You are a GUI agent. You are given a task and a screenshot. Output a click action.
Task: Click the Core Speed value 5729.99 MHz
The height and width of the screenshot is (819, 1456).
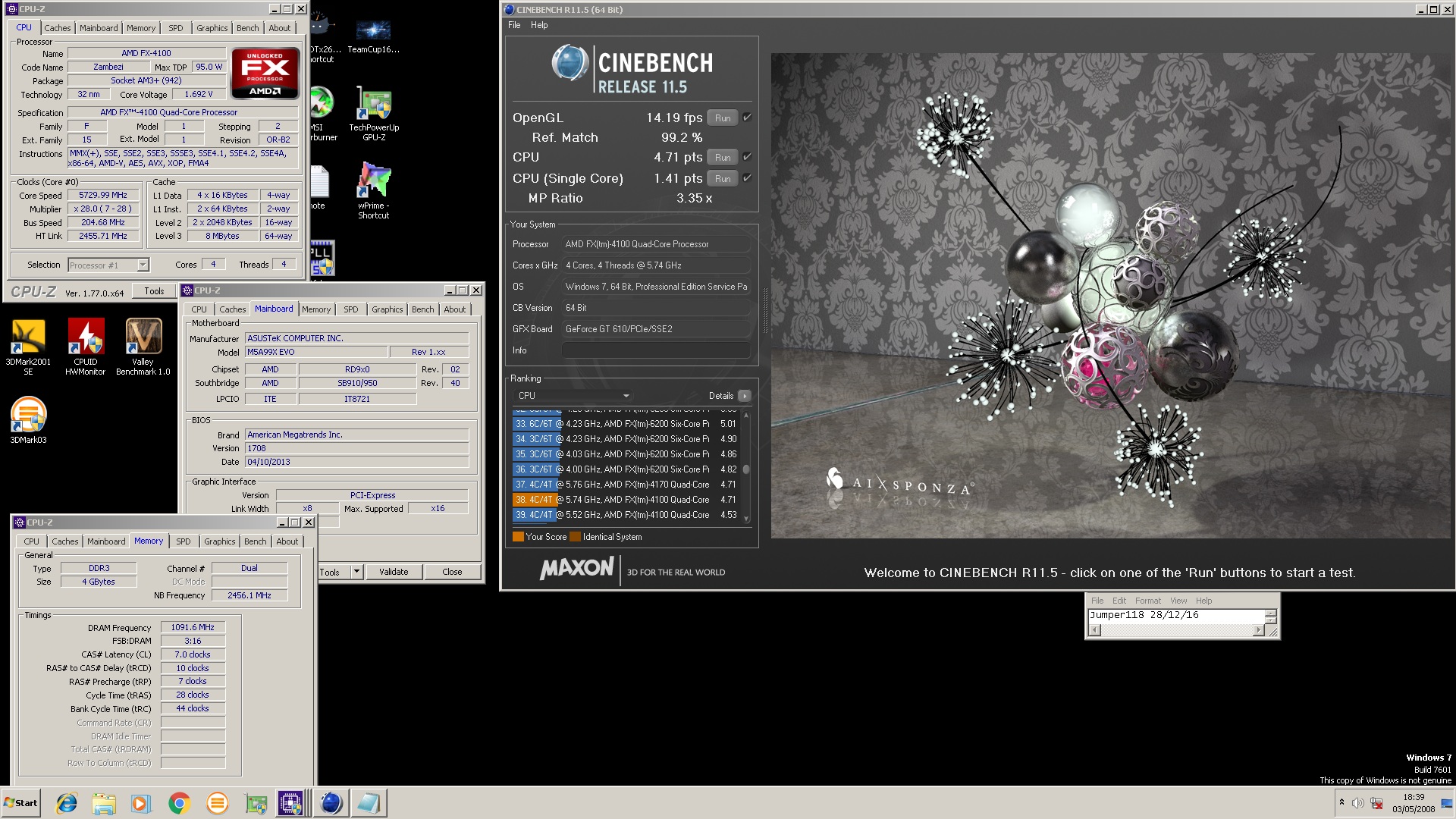tap(103, 195)
